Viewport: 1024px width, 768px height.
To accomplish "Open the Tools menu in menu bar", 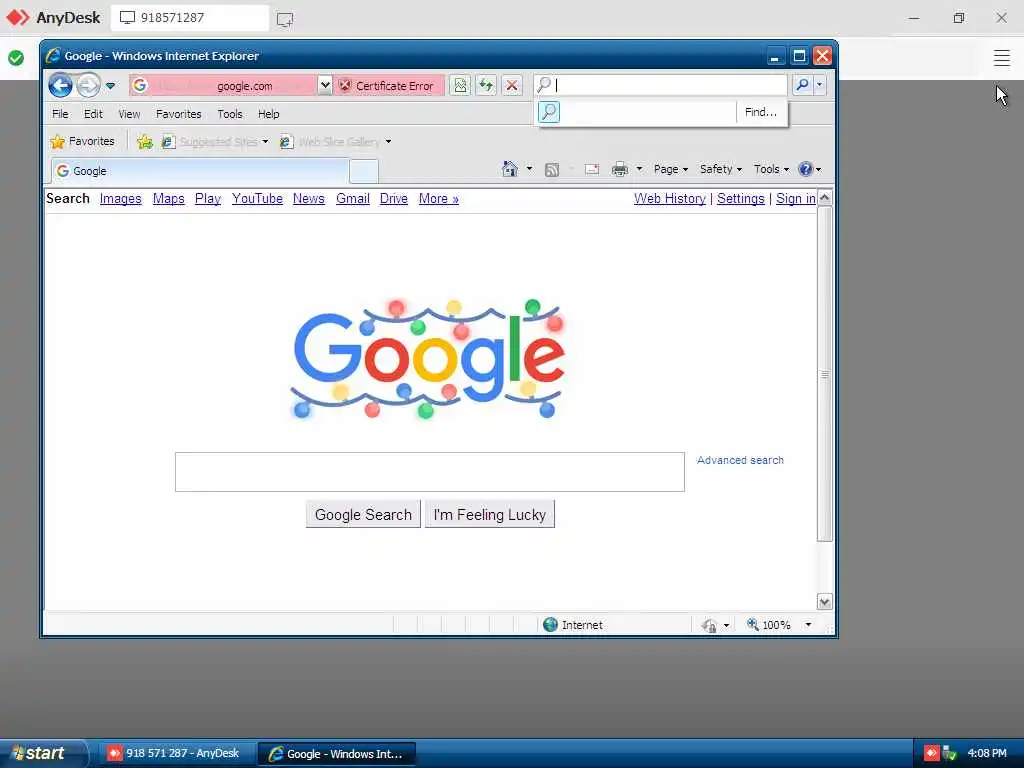I will [x=230, y=114].
